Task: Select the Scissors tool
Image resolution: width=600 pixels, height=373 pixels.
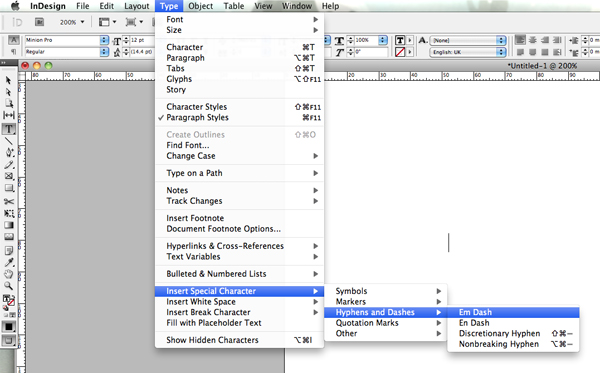Action: tap(8, 201)
